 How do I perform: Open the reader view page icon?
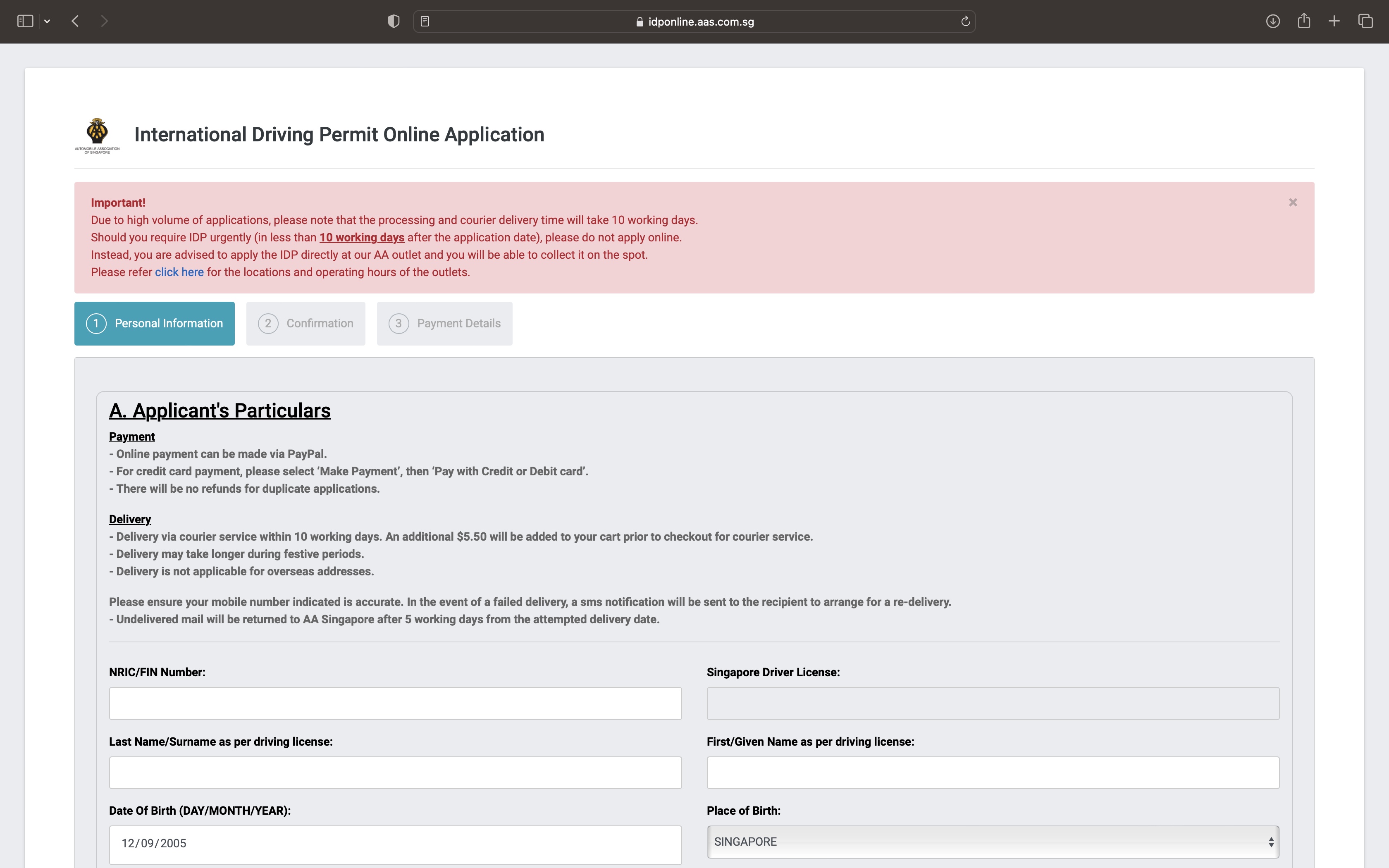[425, 21]
